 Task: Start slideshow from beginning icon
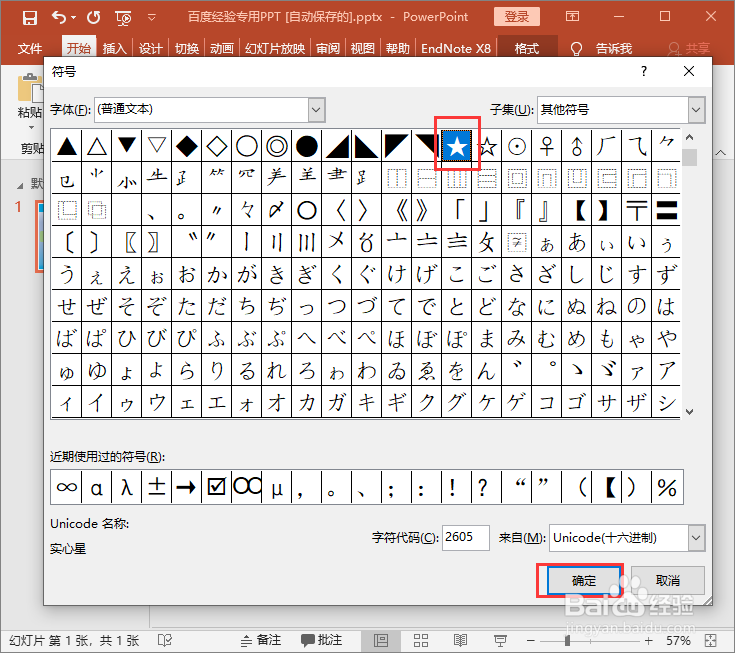pyautogui.click(x=123, y=18)
